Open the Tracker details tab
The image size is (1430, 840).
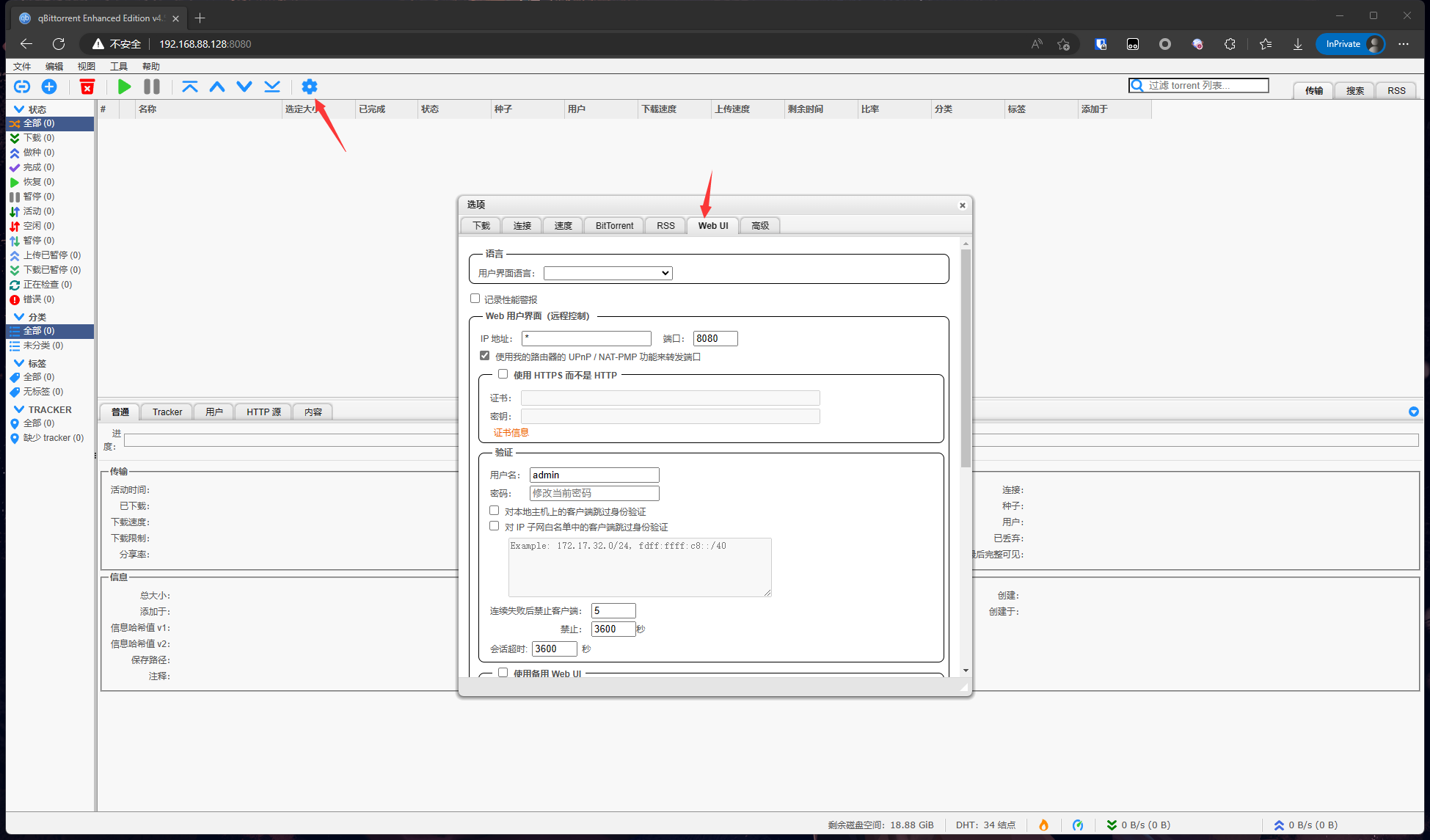167,412
